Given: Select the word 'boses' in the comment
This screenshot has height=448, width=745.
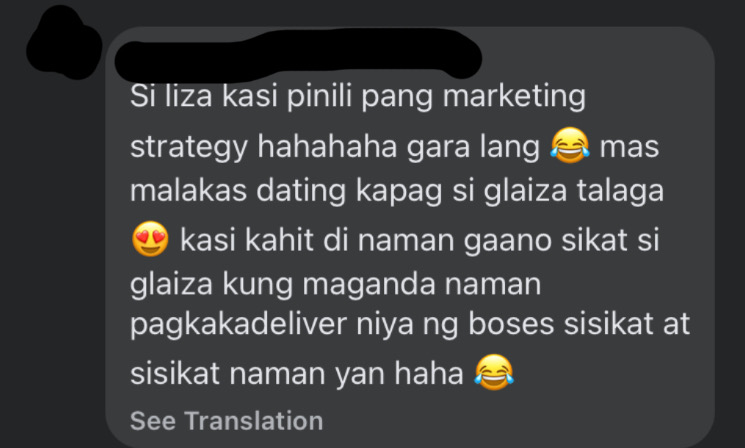Looking at the screenshot, I should pyautogui.click(x=511, y=324).
